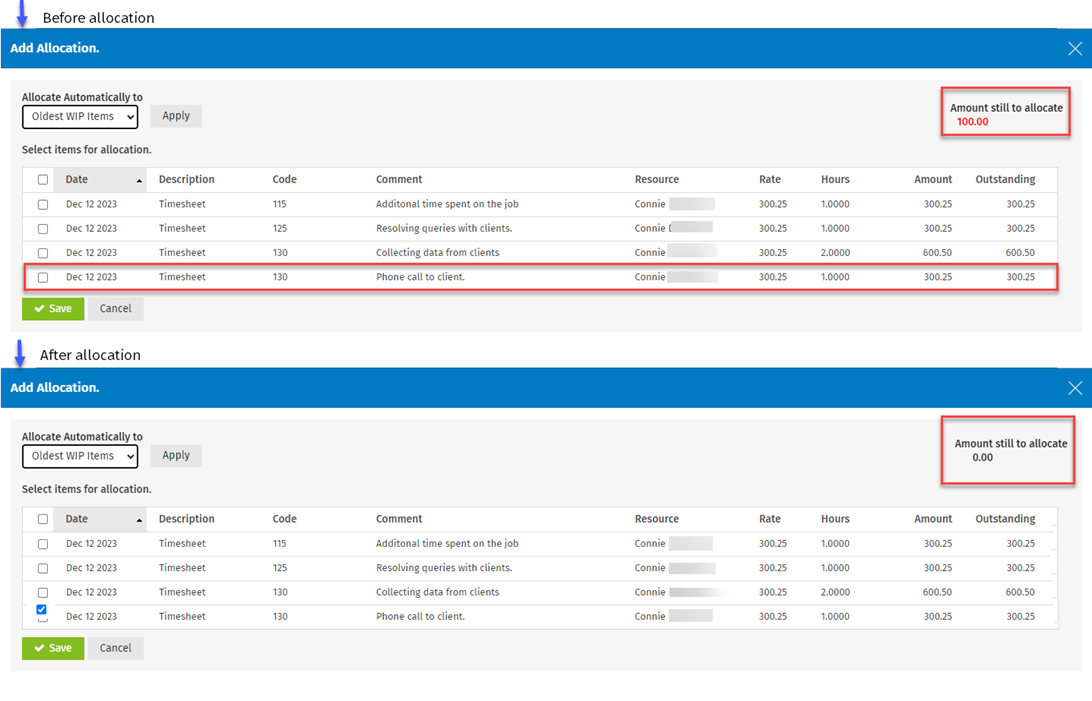Cancel in the After allocation panel
Image resolution: width=1092 pixels, height=701 pixels.
click(x=116, y=649)
